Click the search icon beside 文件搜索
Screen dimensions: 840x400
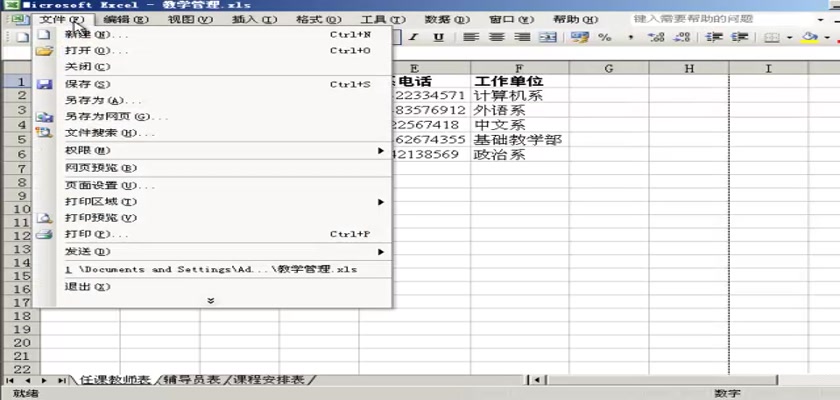point(44,133)
